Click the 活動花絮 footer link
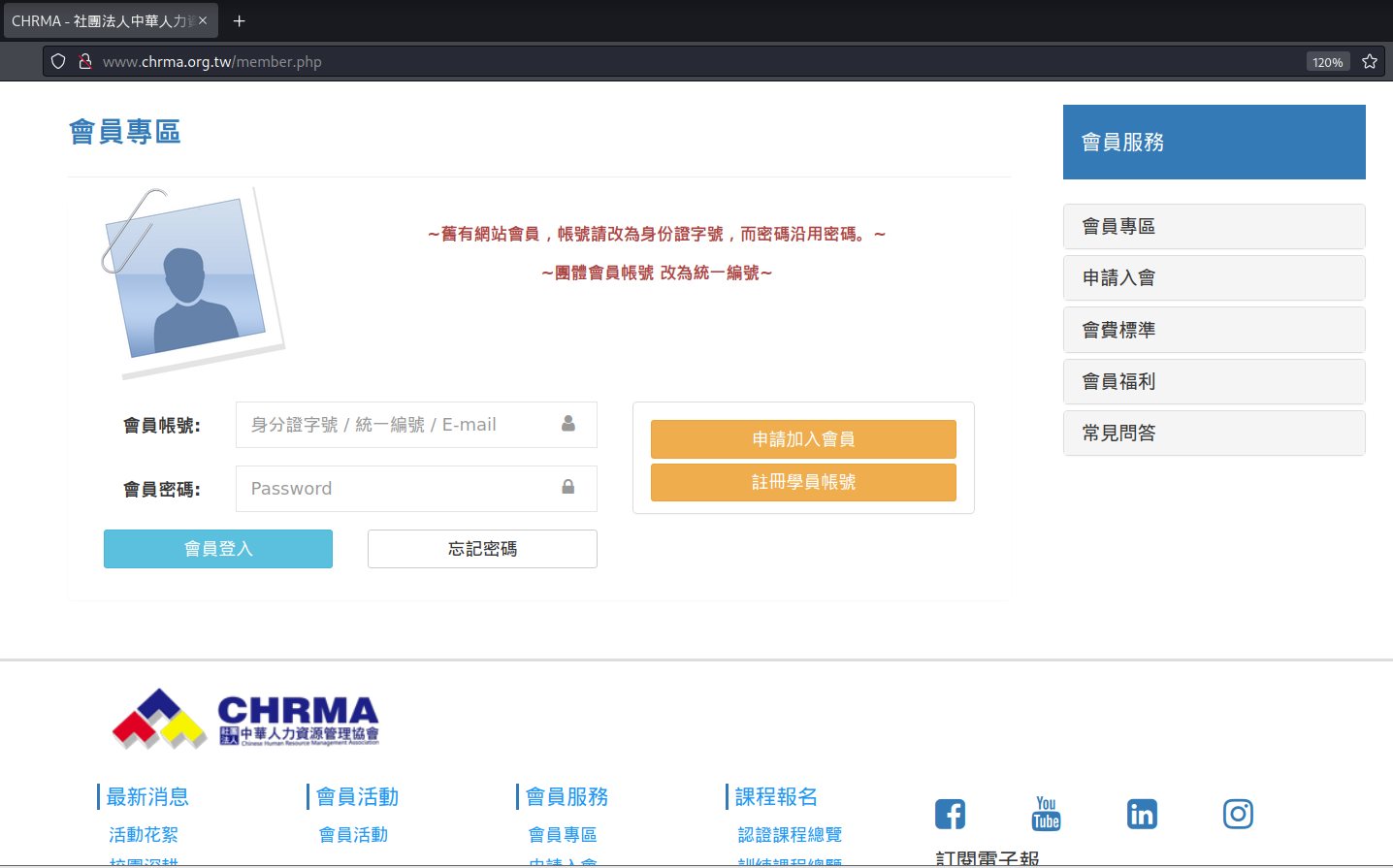 [x=144, y=834]
